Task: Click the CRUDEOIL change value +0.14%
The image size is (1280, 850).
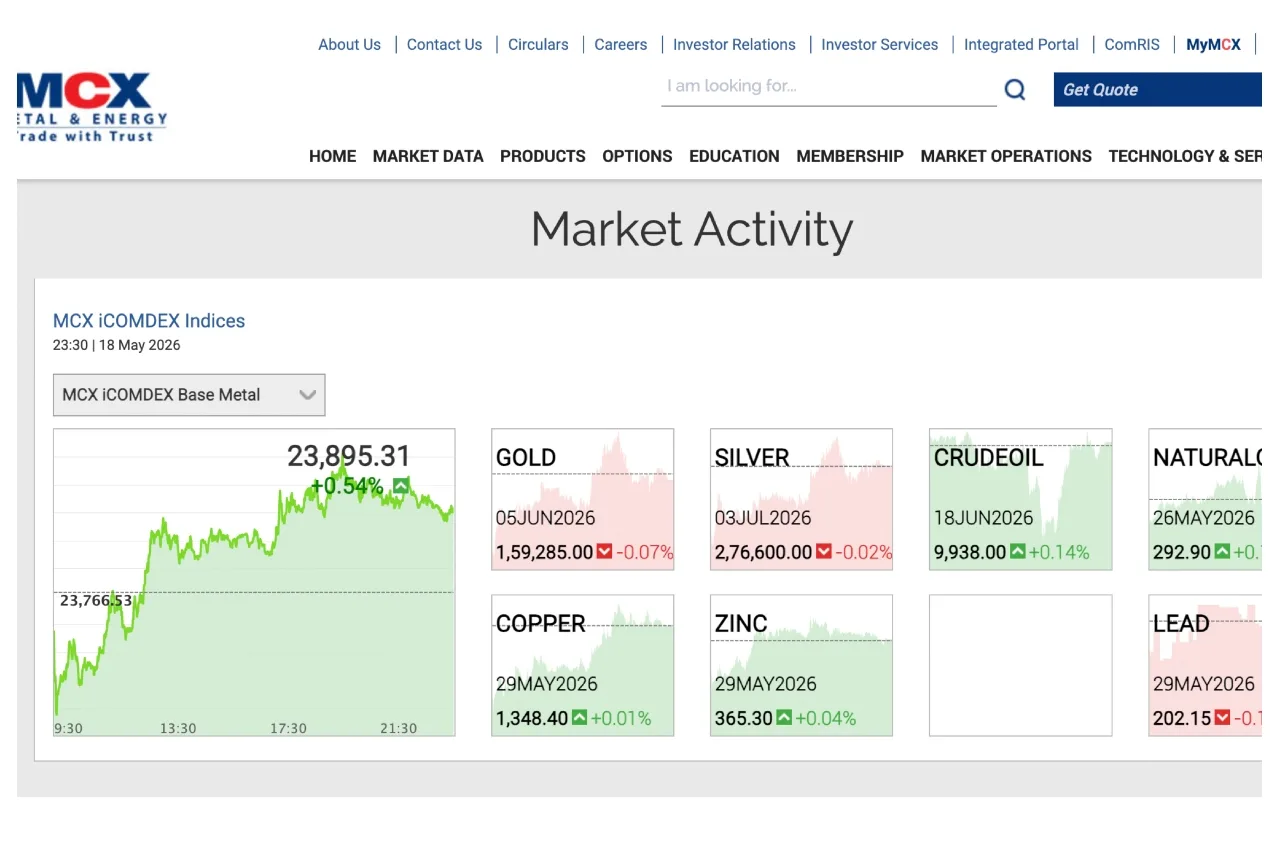Action: point(1059,552)
